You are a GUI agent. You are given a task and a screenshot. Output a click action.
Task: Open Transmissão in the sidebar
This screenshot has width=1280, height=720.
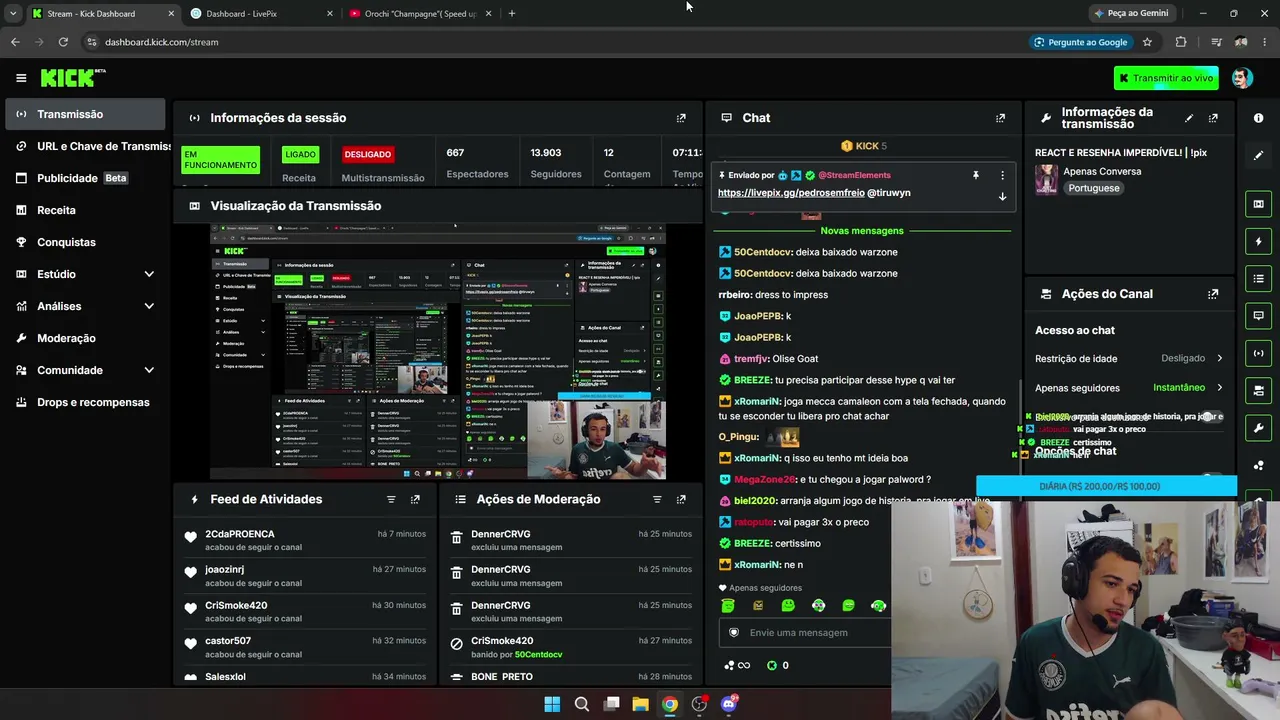pyautogui.click(x=84, y=114)
